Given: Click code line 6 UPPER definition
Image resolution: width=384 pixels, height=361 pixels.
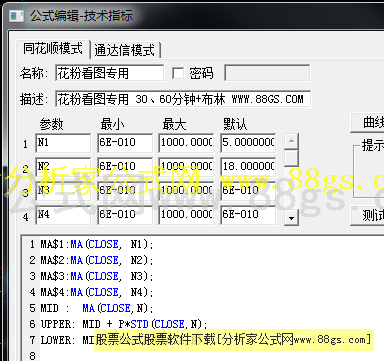Looking at the screenshot, I should (x=124, y=324).
